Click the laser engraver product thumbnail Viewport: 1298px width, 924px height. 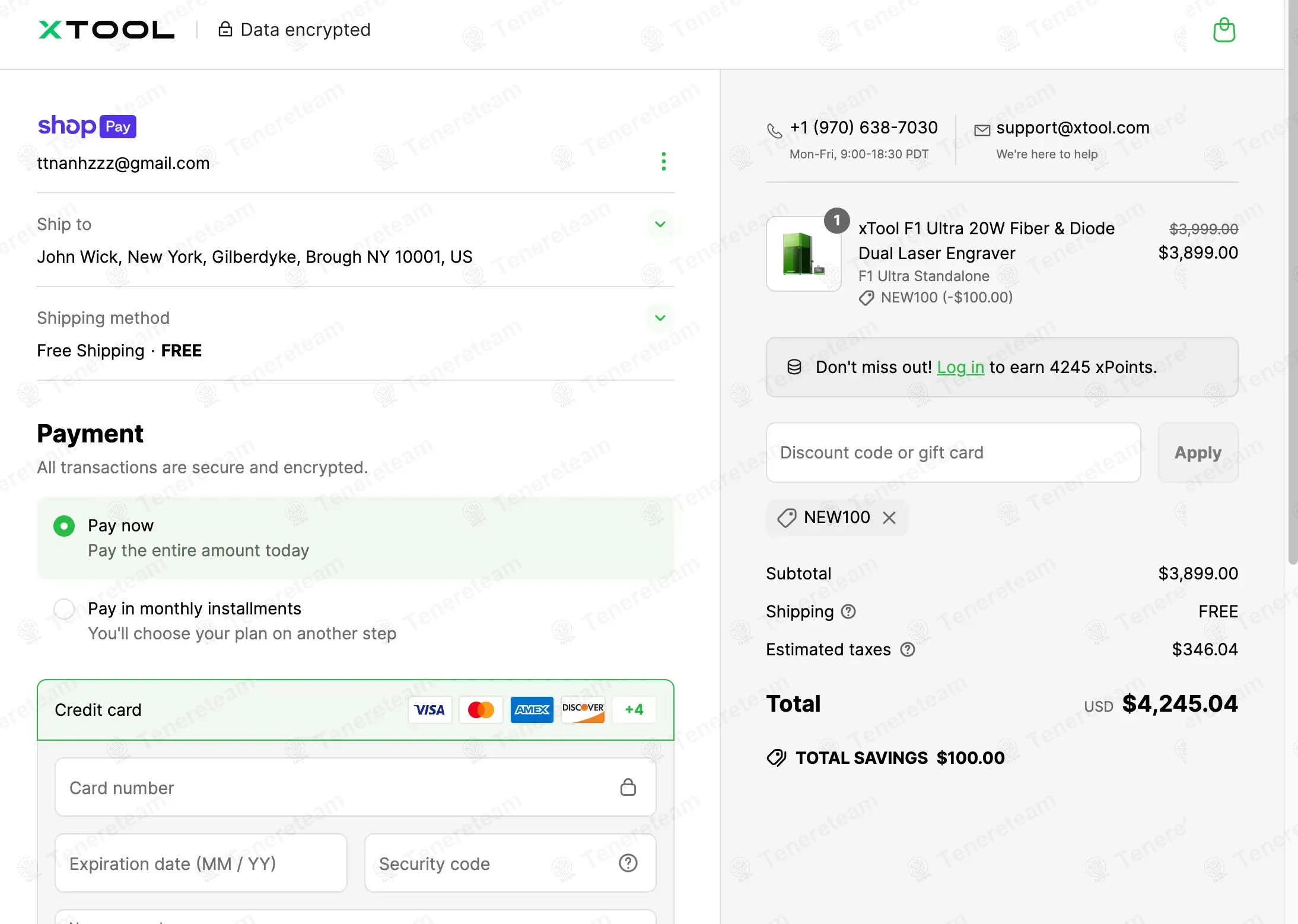click(x=803, y=254)
